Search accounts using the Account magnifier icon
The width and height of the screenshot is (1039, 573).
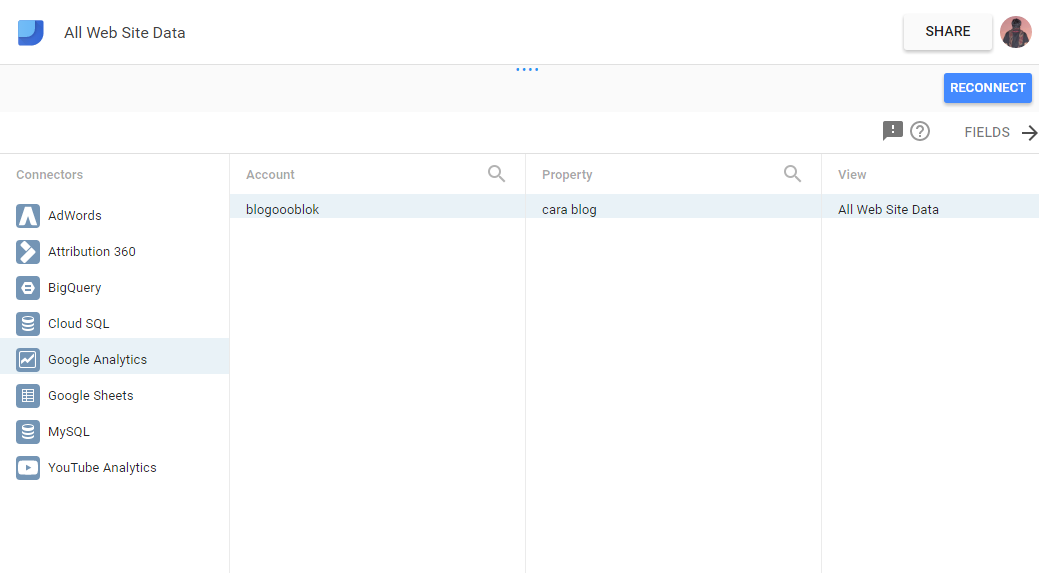click(496, 174)
